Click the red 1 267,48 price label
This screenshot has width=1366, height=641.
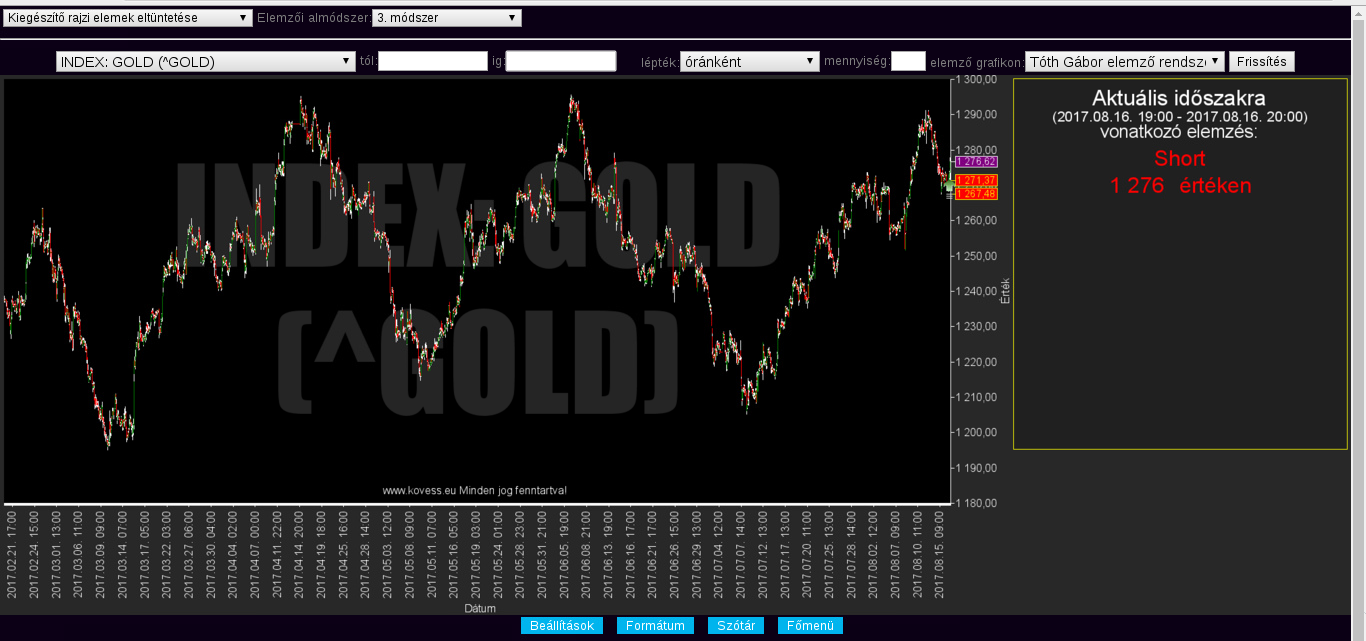coord(976,193)
